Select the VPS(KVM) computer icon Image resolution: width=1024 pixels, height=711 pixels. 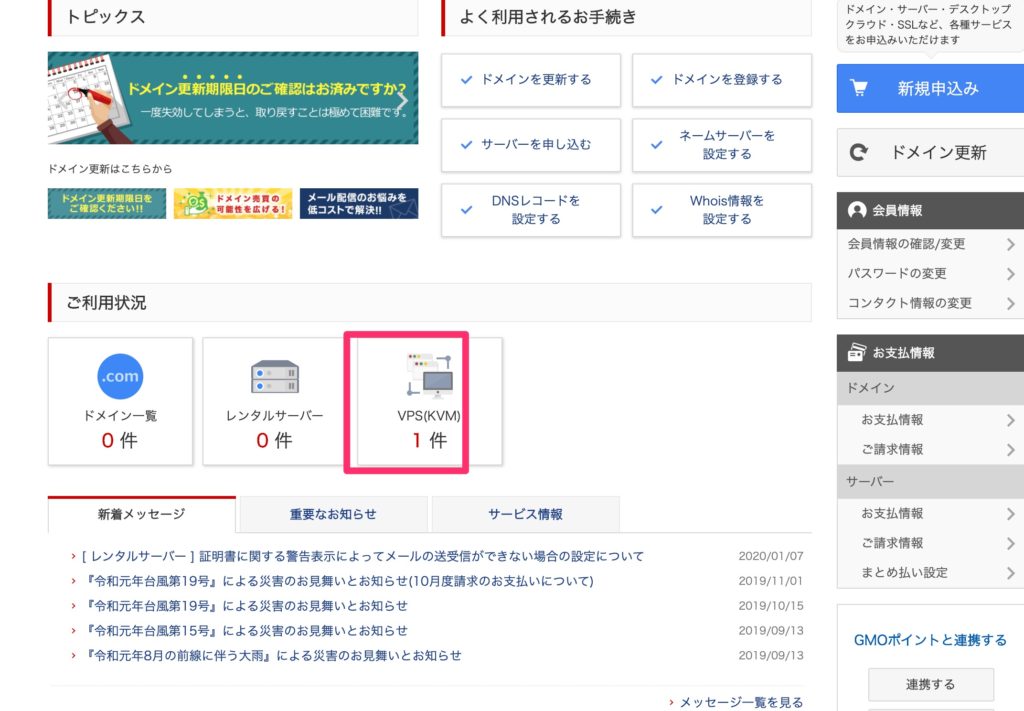click(430, 375)
